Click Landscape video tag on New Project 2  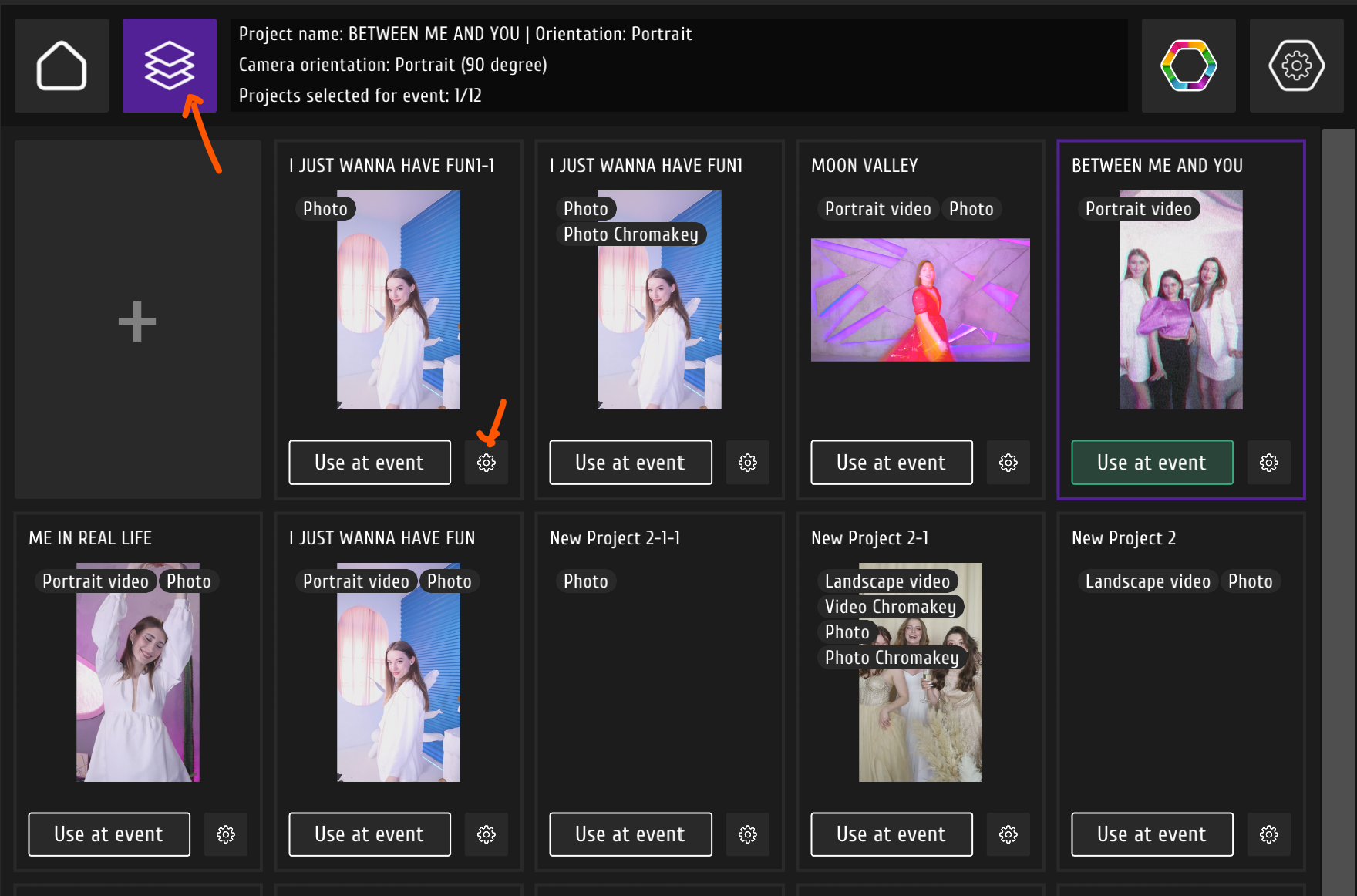click(1148, 581)
